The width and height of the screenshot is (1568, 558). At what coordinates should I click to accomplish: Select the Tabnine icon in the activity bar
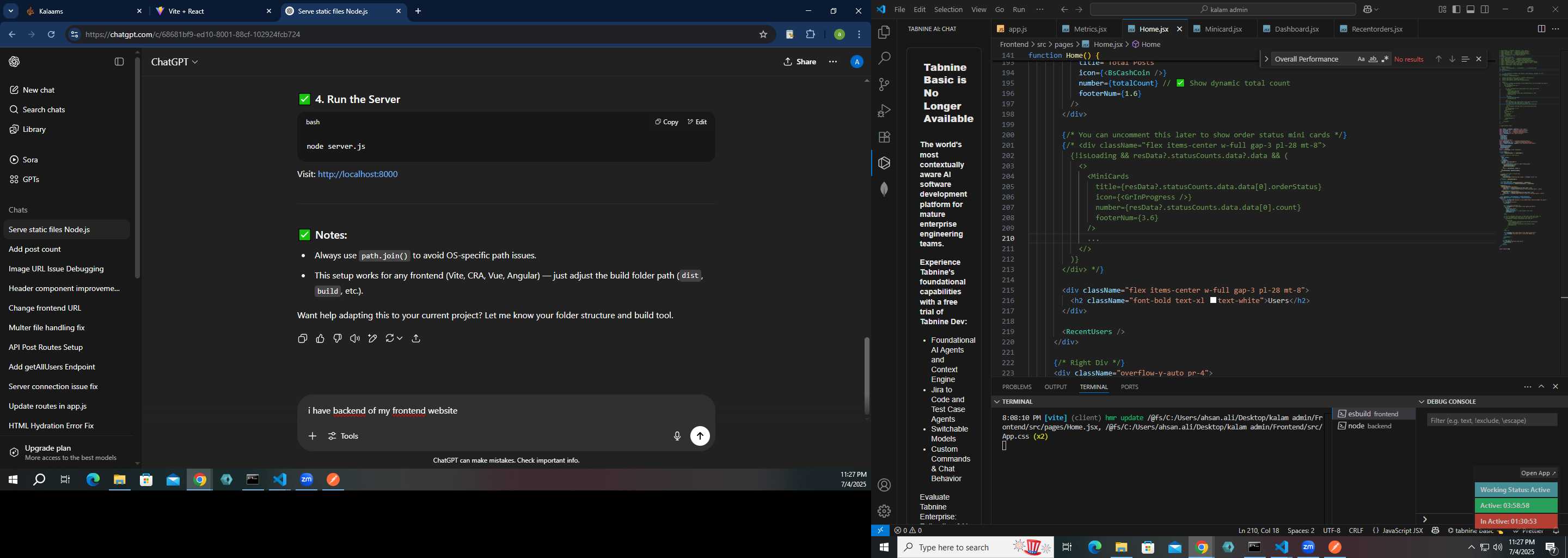pyautogui.click(x=884, y=163)
